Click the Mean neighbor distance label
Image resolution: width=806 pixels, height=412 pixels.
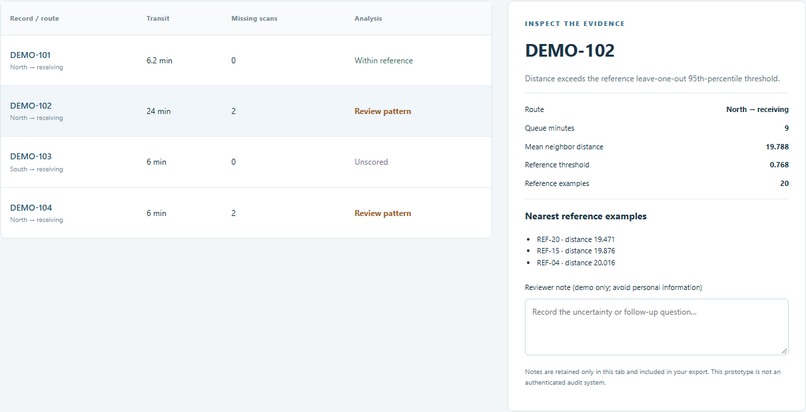pos(564,147)
